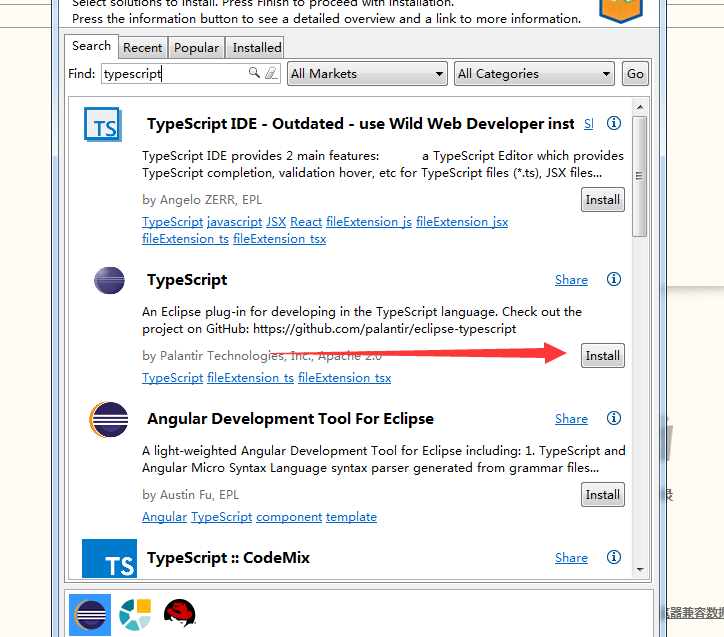Switch to the Installed tab
Image resolution: width=724 pixels, height=637 pixels.
257,48
